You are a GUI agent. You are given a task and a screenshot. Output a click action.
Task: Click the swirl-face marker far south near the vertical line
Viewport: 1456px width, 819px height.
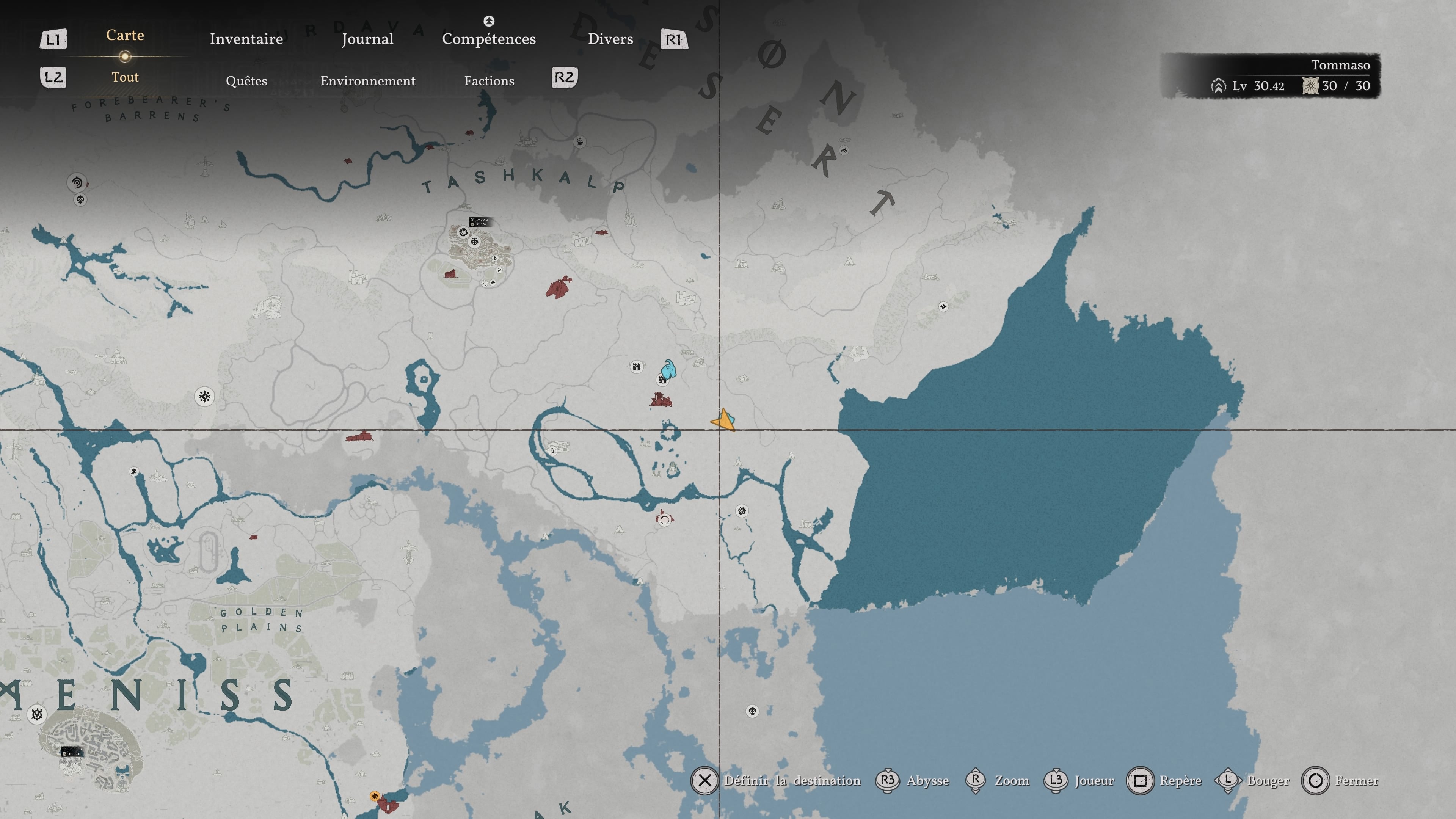pos(752,711)
